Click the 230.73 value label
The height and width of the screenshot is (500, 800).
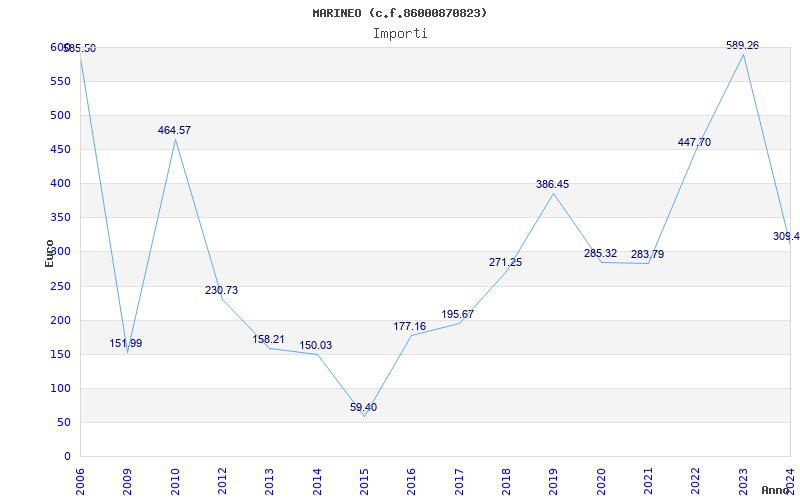[221, 290]
